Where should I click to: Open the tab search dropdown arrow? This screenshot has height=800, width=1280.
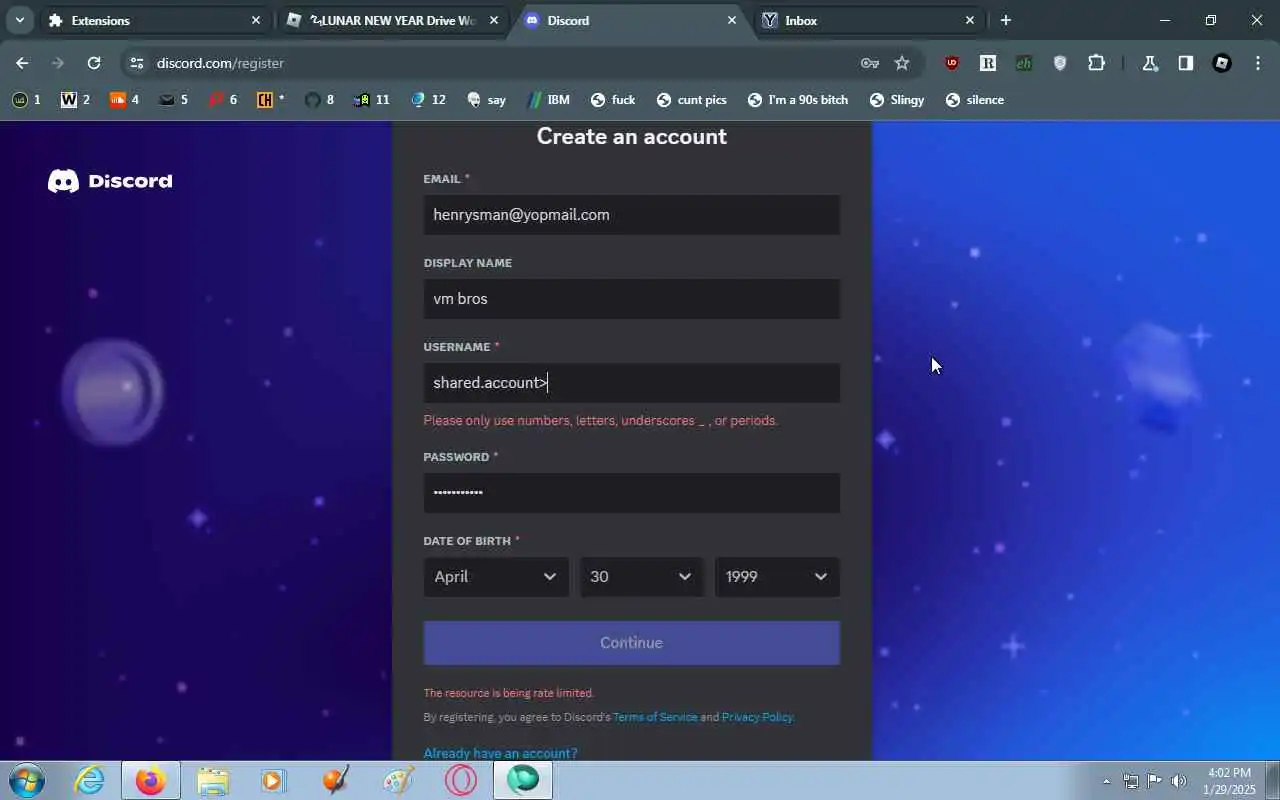[x=19, y=20]
